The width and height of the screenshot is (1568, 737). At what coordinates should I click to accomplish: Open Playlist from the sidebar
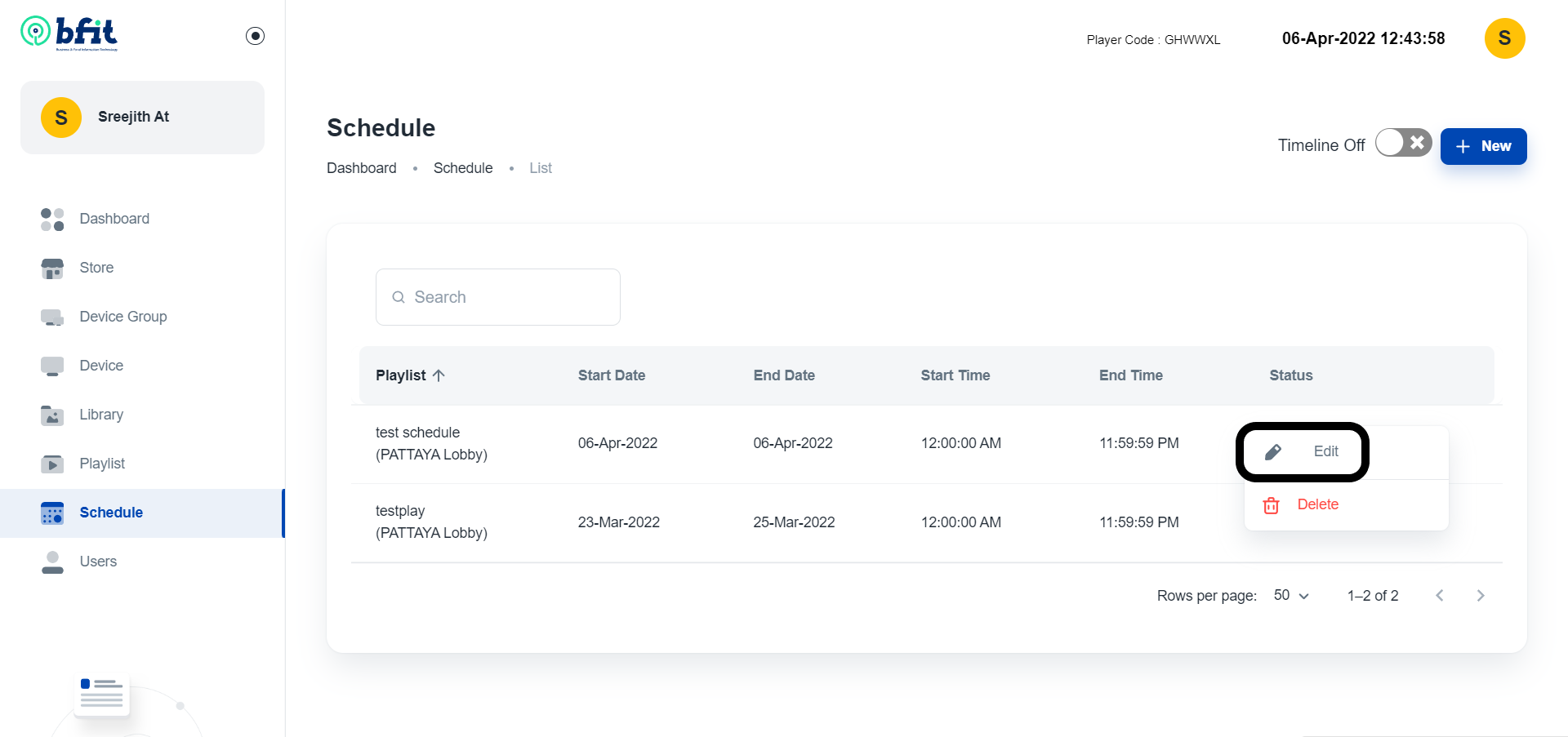pyautogui.click(x=142, y=464)
